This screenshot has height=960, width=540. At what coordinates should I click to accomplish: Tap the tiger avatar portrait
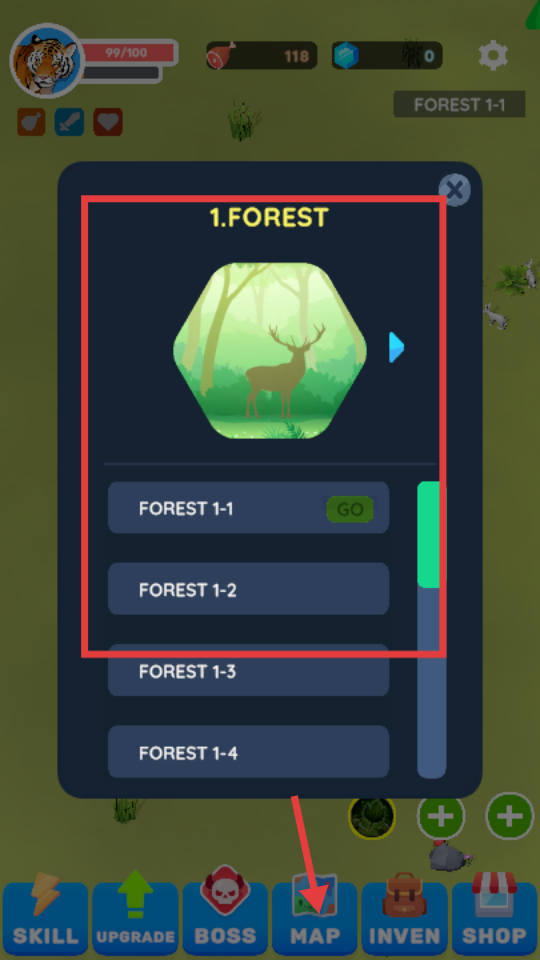tap(47, 60)
